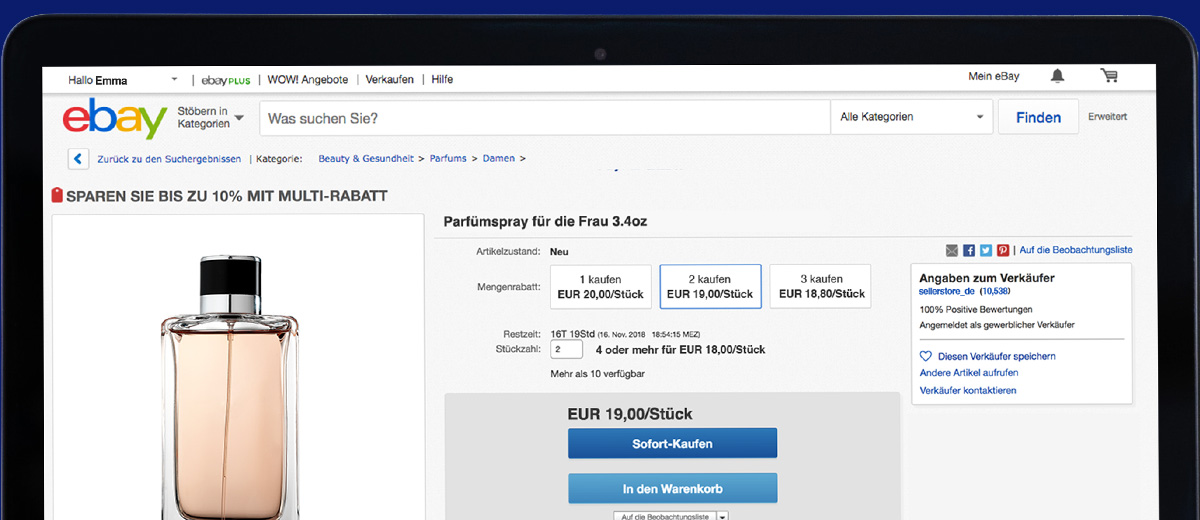Open the shopping cart icon
This screenshot has height=520, width=1200.
pyautogui.click(x=1109, y=76)
